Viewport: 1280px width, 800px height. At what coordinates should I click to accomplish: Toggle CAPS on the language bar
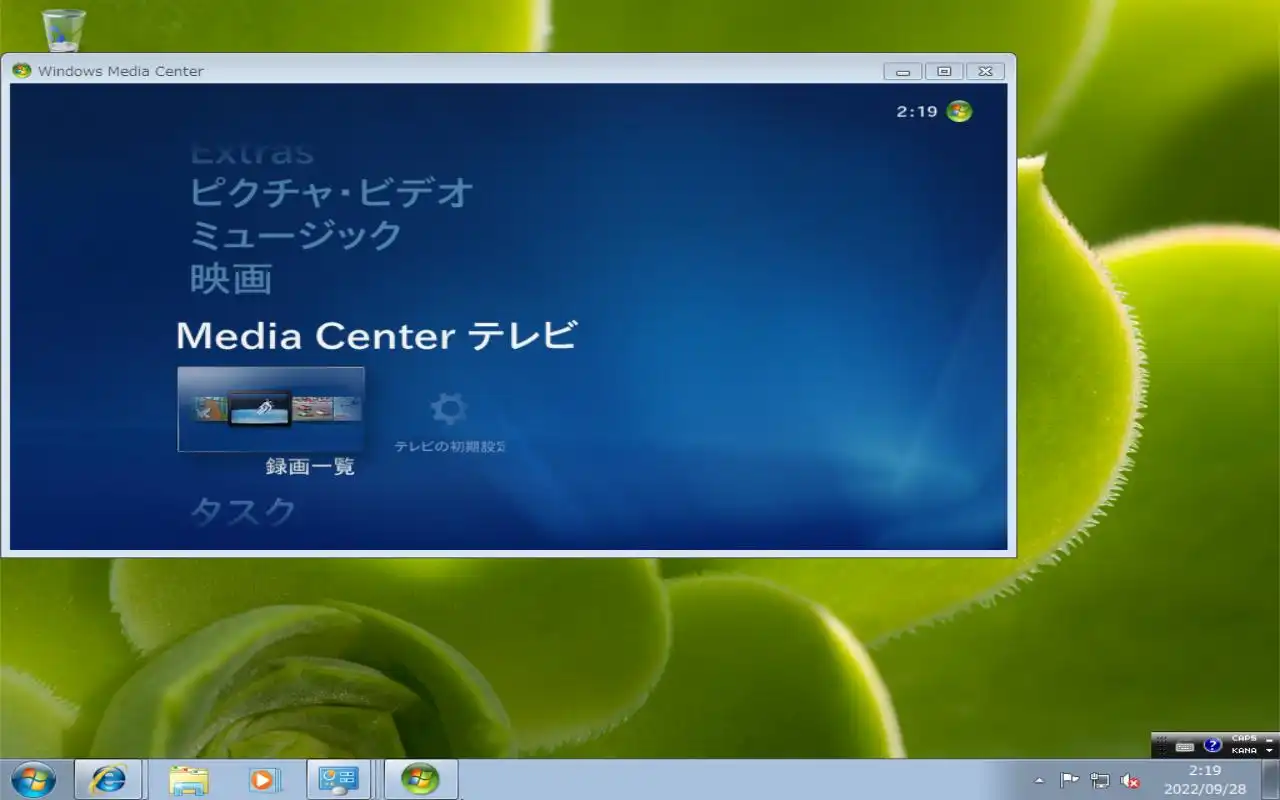(x=1244, y=739)
